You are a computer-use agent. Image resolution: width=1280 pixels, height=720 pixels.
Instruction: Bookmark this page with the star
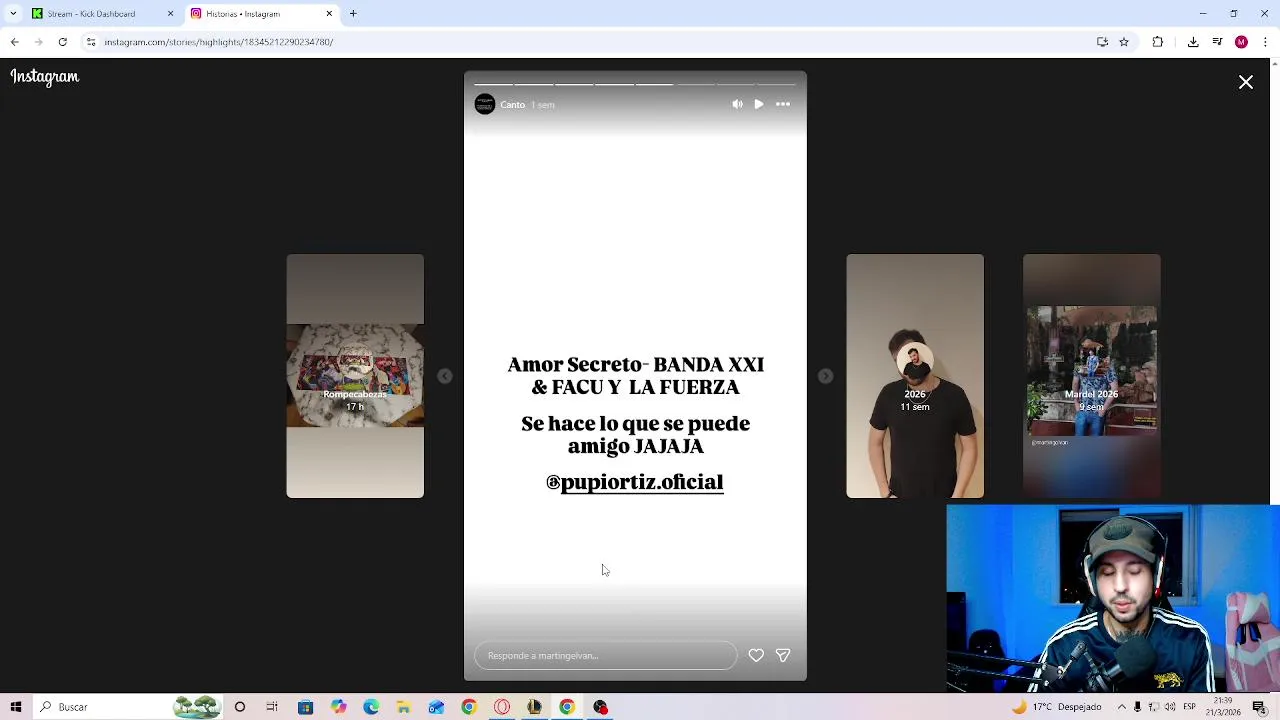[1124, 42]
